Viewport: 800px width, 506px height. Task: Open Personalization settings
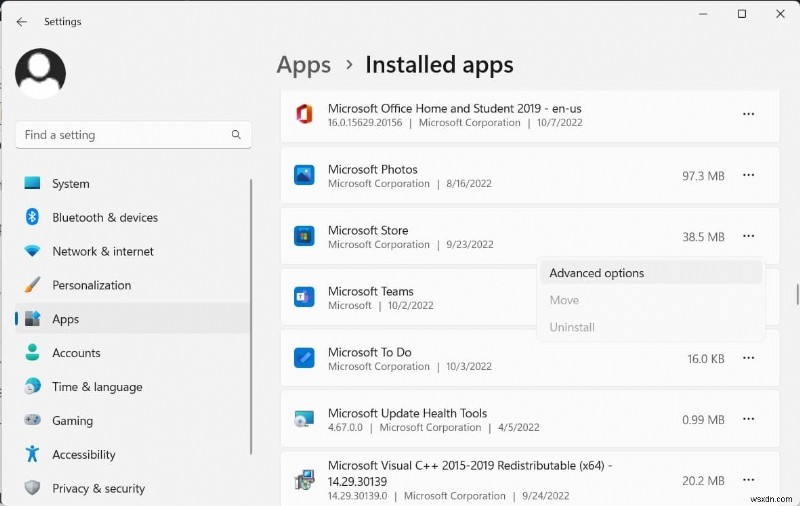pos(133,285)
